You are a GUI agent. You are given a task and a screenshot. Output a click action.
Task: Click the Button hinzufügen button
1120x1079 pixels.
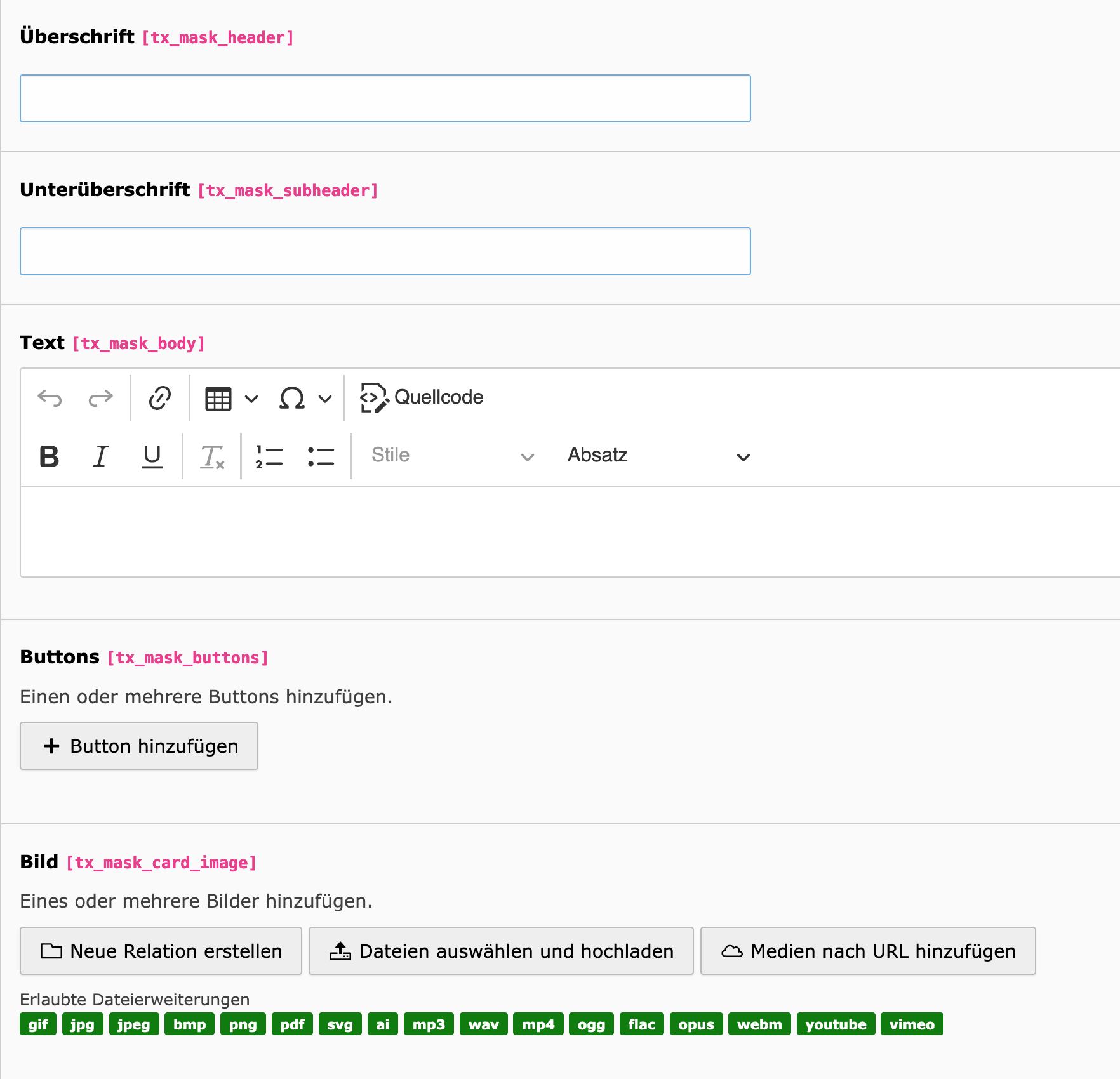(x=139, y=746)
